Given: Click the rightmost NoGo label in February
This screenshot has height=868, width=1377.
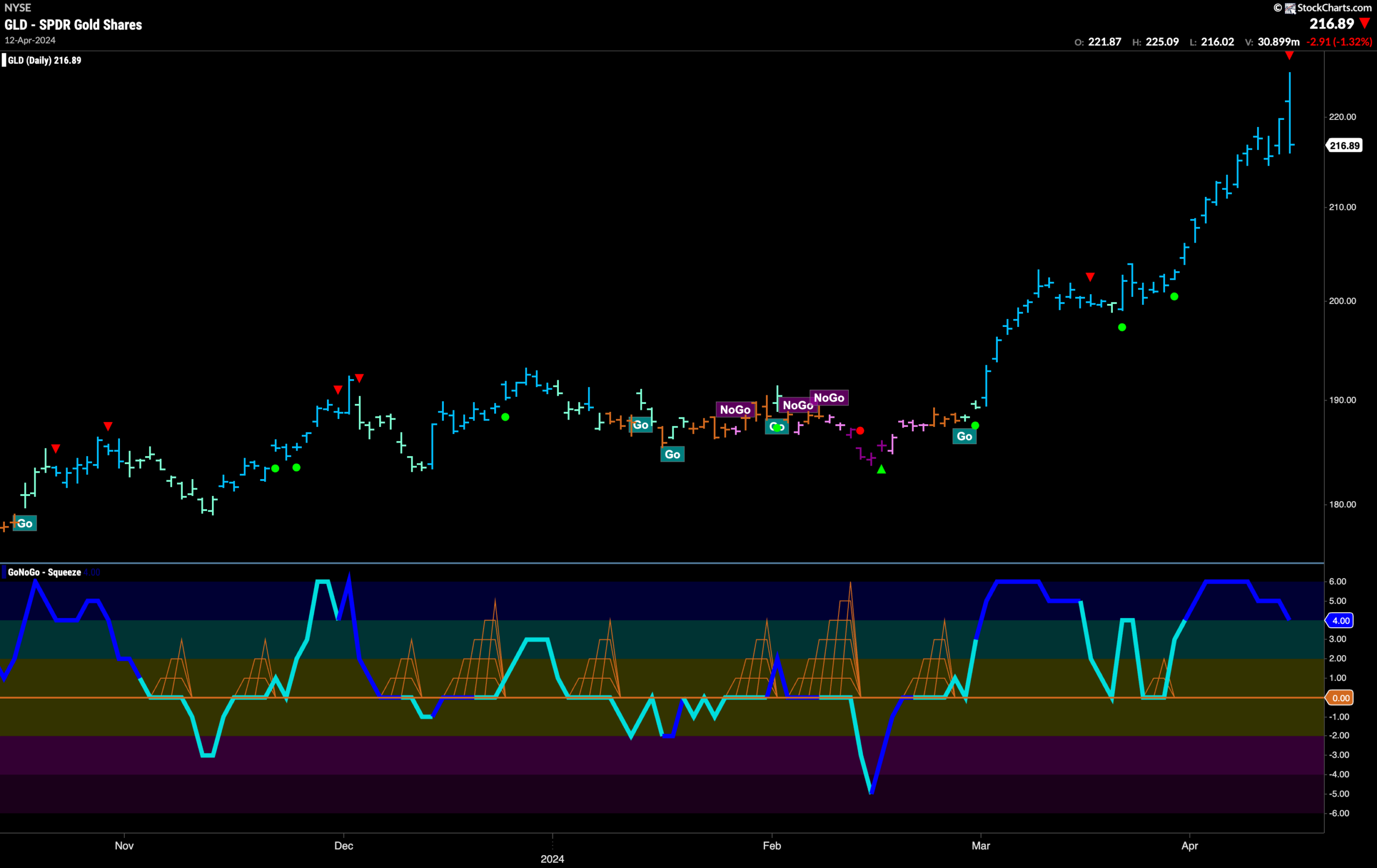Looking at the screenshot, I should [828, 397].
